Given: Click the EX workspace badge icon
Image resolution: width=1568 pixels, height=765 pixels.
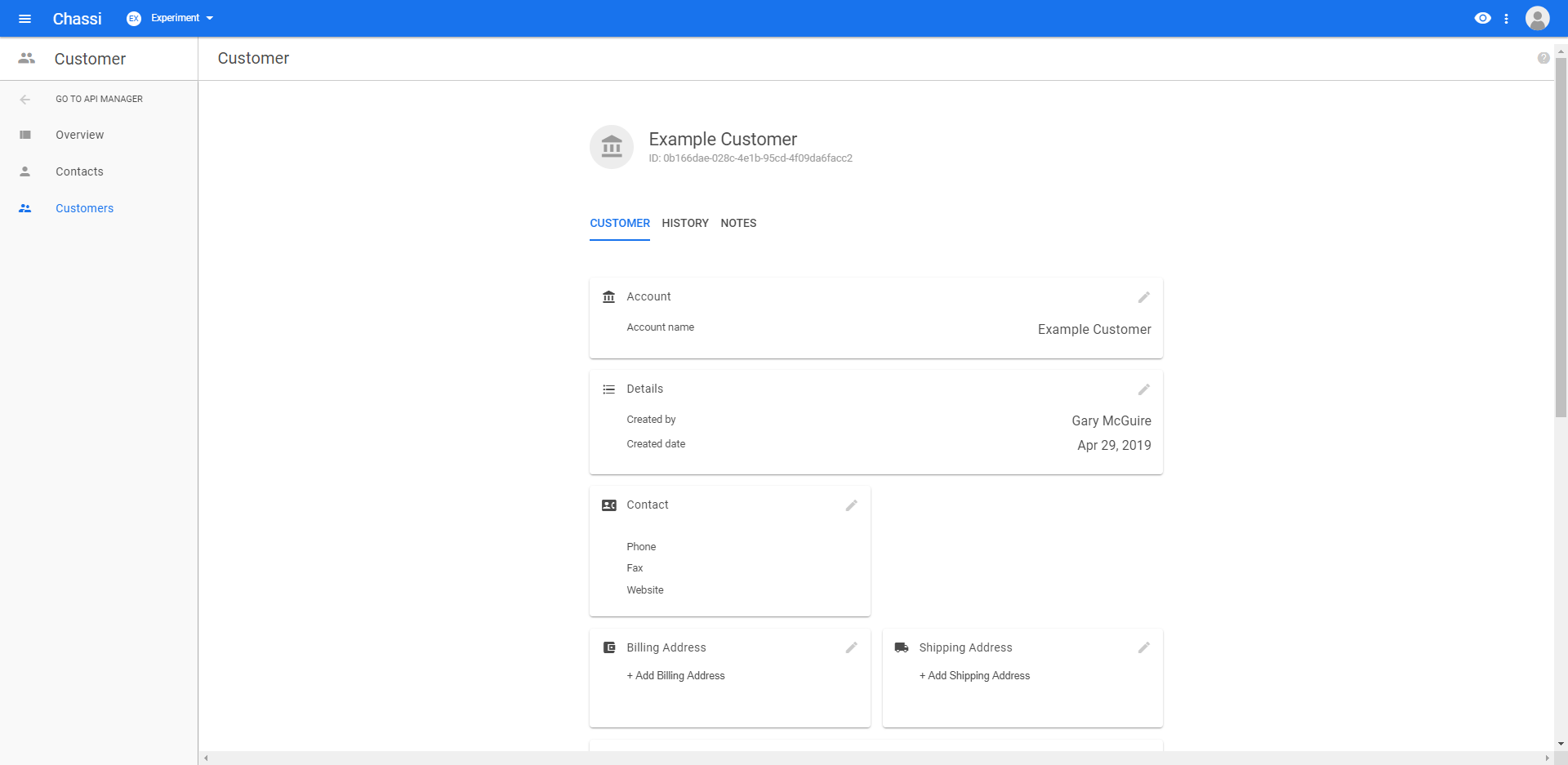Looking at the screenshot, I should (134, 18).
